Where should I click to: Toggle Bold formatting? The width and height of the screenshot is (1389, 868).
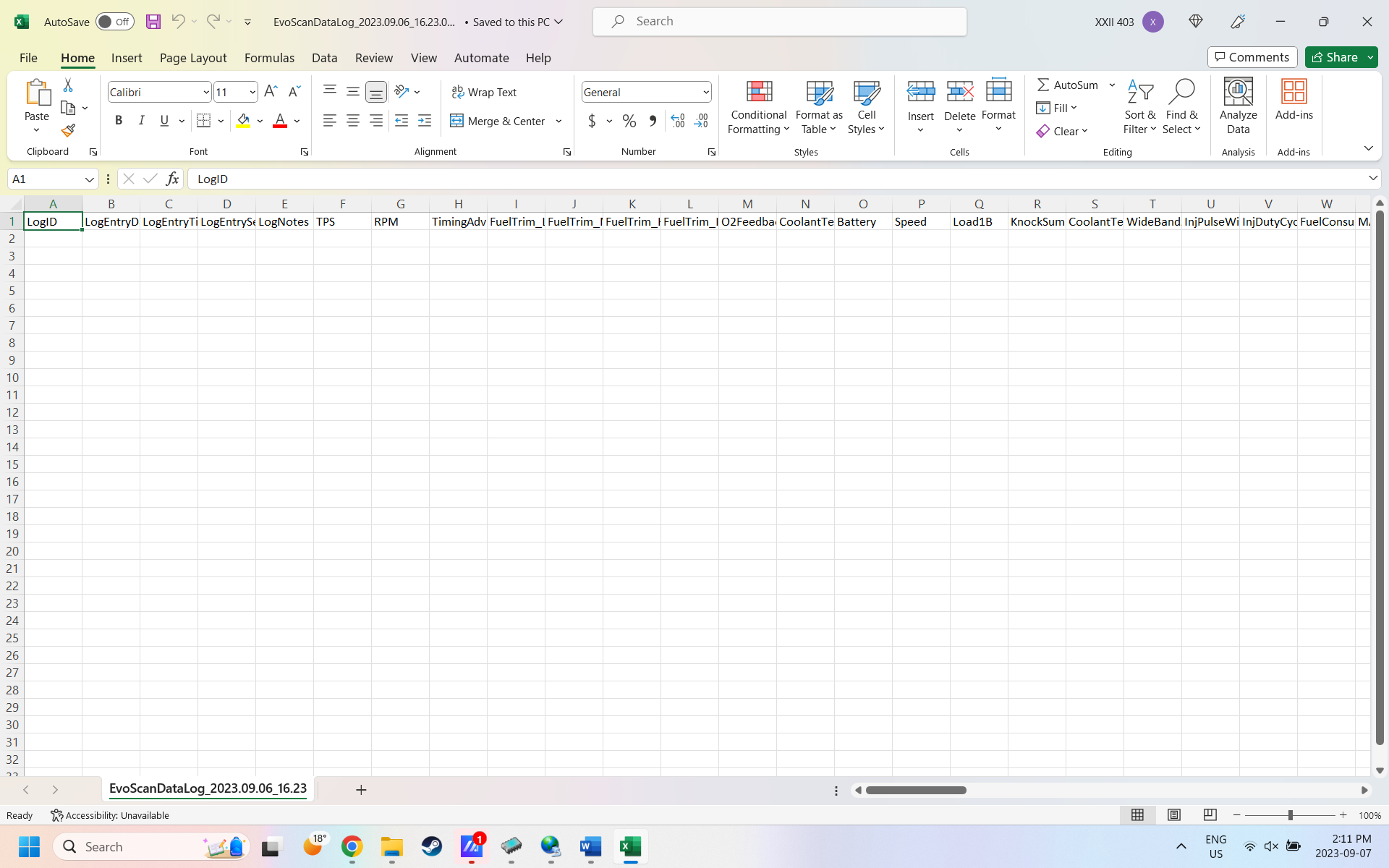tap(119, 121)
